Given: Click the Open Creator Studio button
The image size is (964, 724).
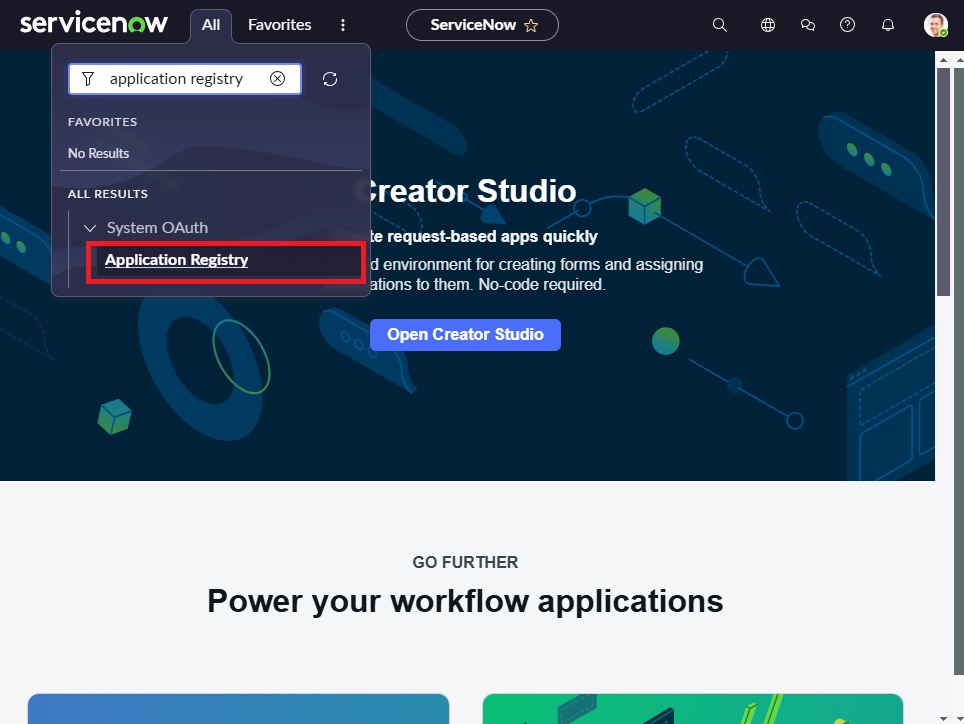Looking at the screenshot, I should (465, 334).
